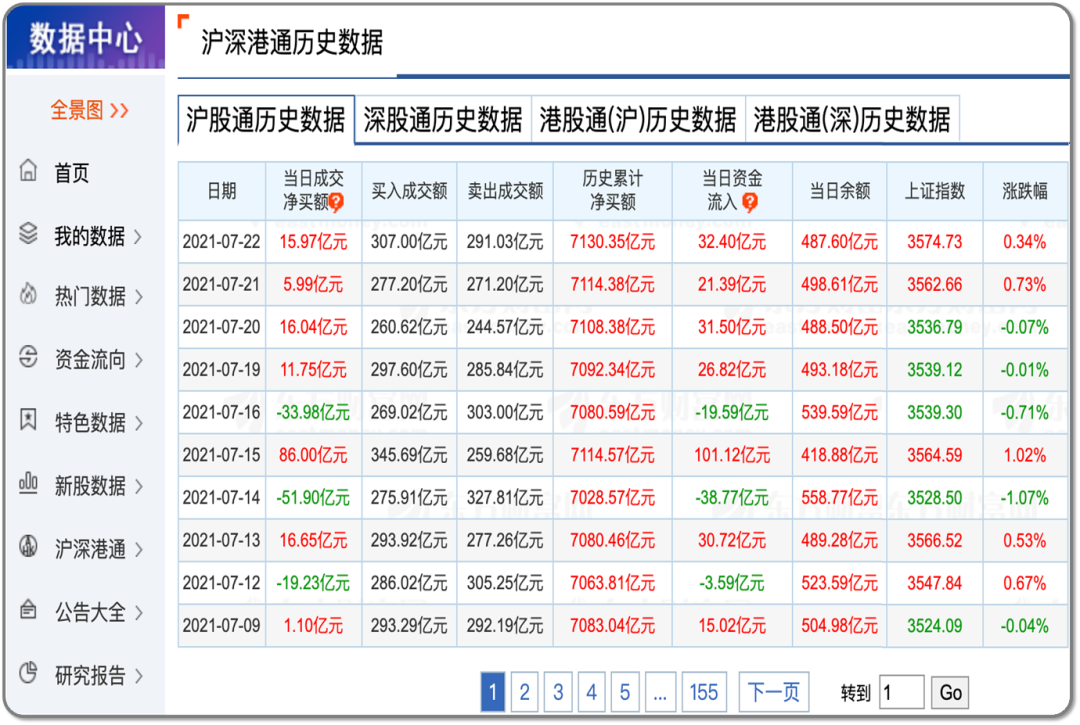
Task: Click balance value 558.77亿元
Action: click(x=840, y=498)
